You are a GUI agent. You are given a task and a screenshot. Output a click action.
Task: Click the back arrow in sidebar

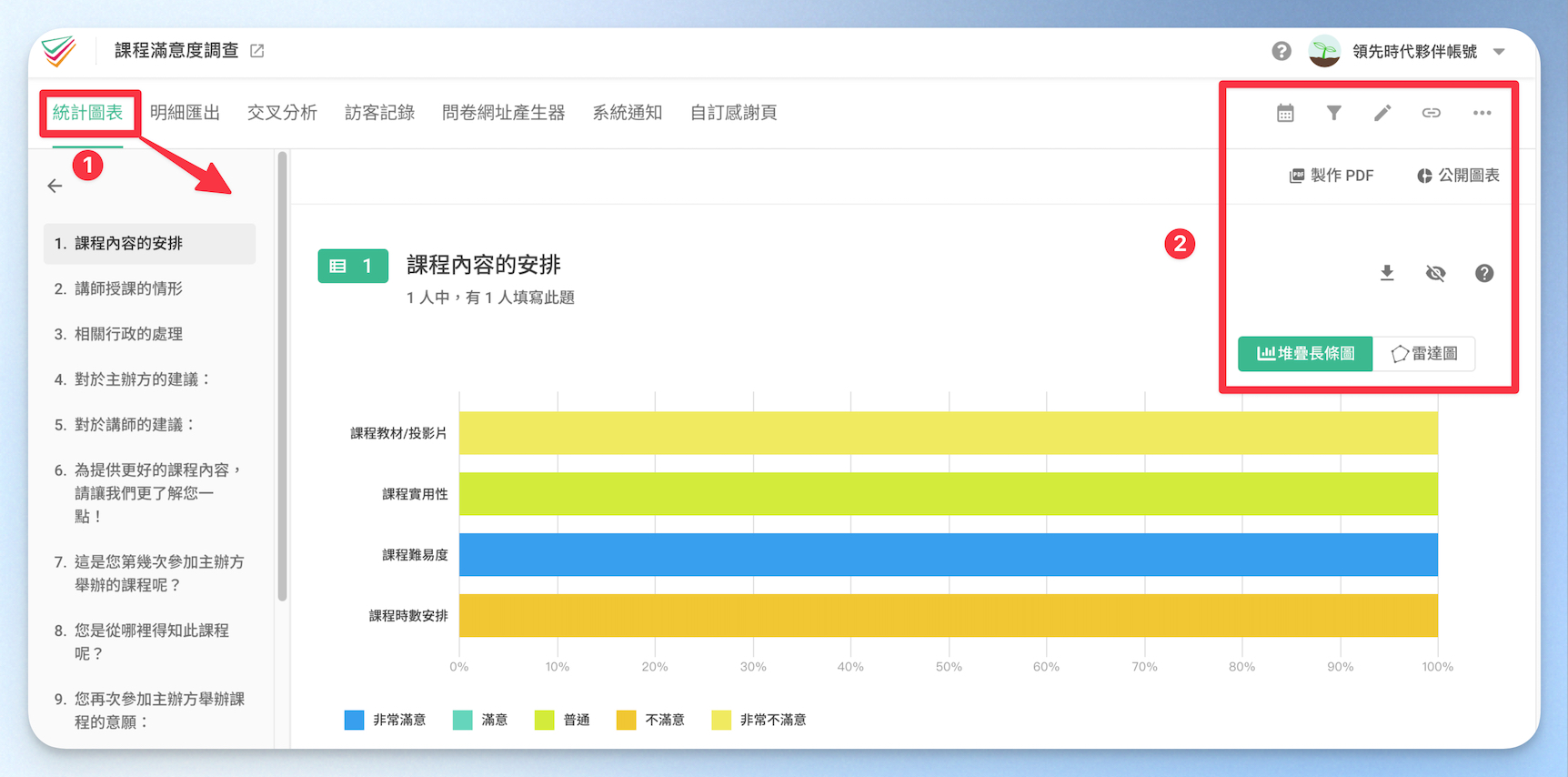pos(55,186)
